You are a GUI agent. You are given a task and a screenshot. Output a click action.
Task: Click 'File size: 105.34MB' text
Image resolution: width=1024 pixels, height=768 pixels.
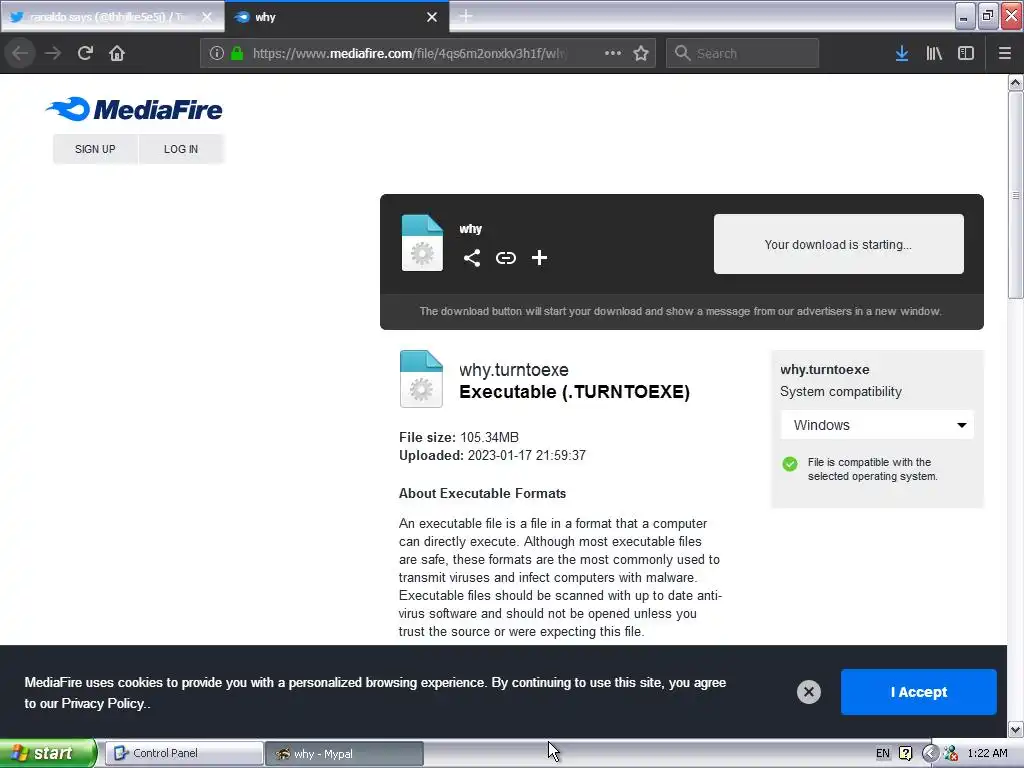pos(458,437)
